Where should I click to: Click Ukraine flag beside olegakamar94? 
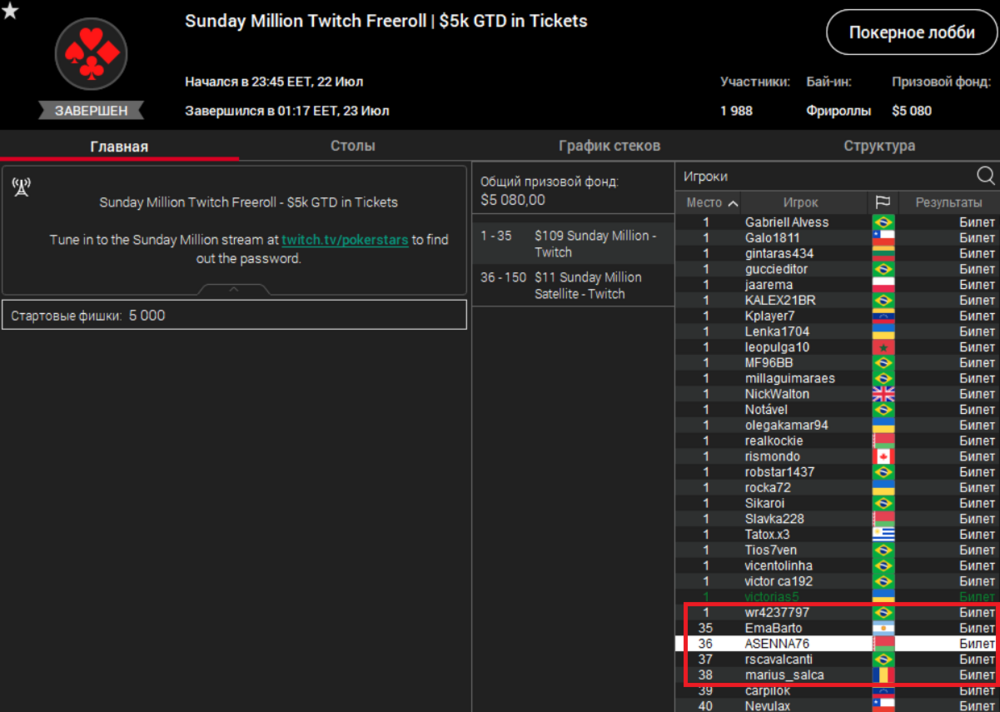[883, 425]
